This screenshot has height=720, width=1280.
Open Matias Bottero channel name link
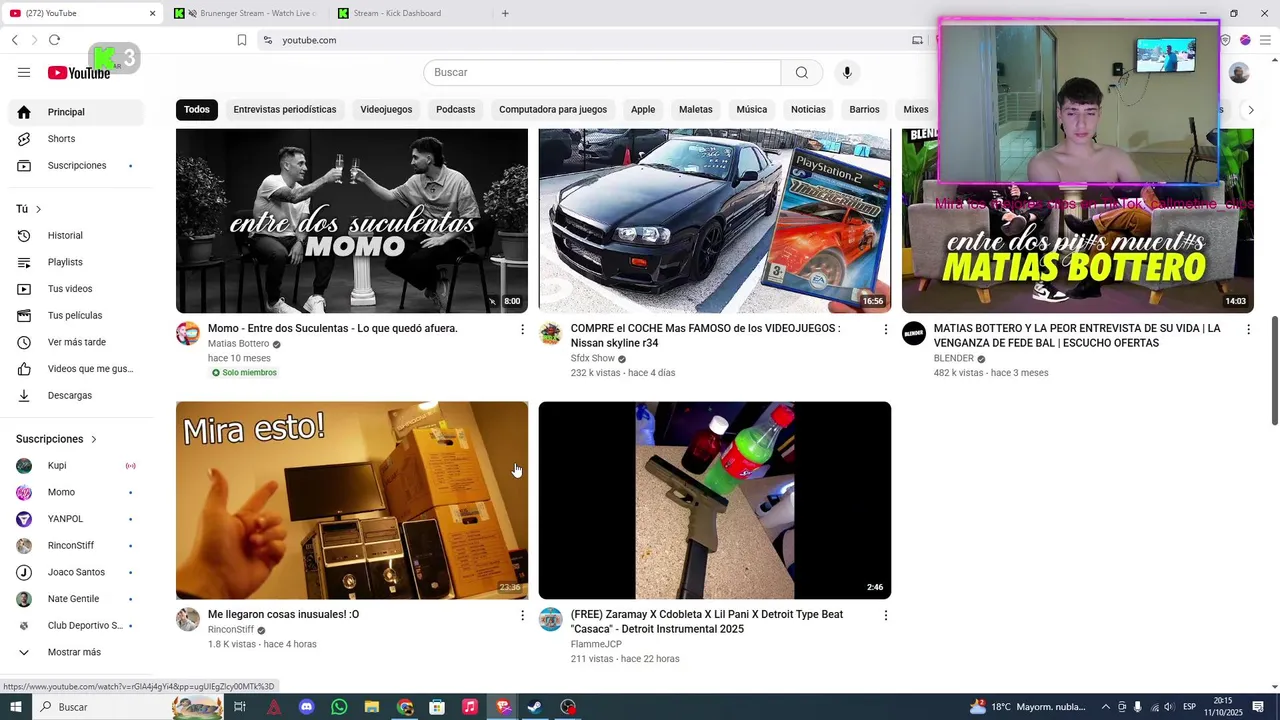[238, 344]
